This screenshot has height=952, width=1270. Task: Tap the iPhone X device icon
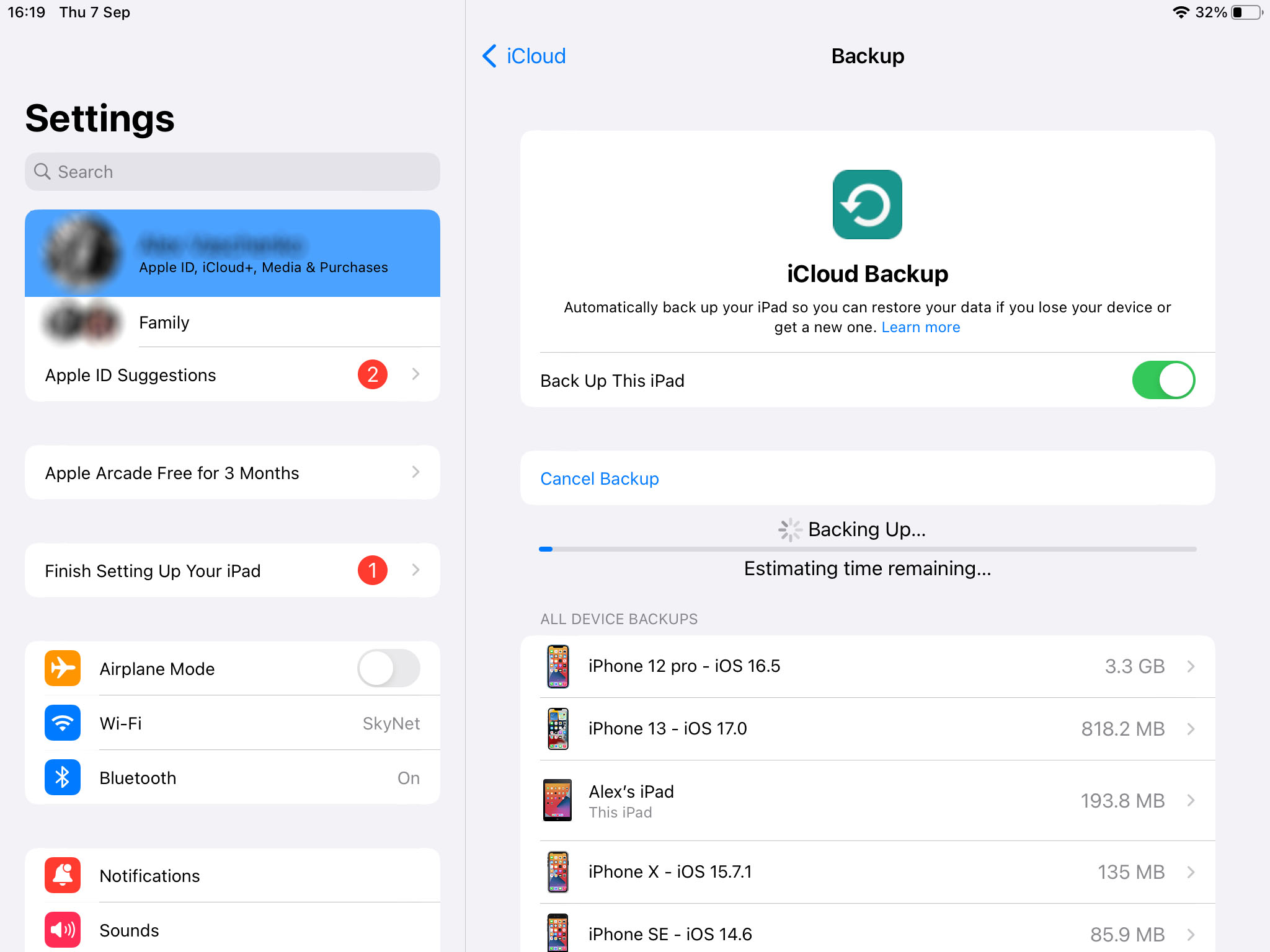tap(557, 872)
